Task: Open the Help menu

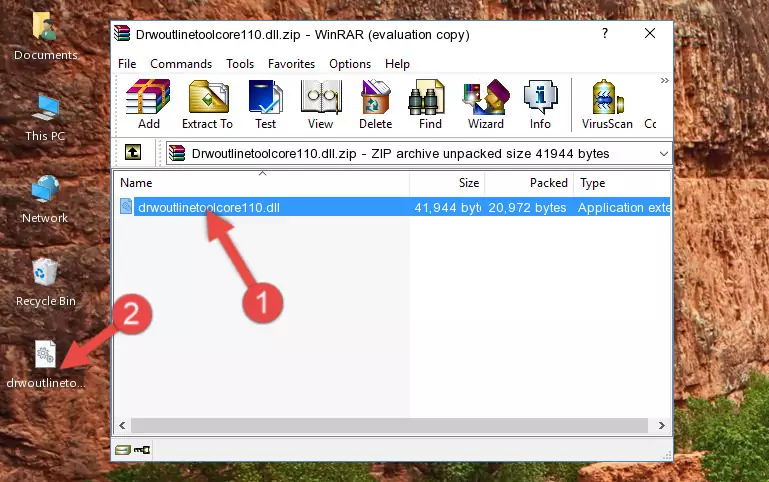Action: (x=397, y=64)
